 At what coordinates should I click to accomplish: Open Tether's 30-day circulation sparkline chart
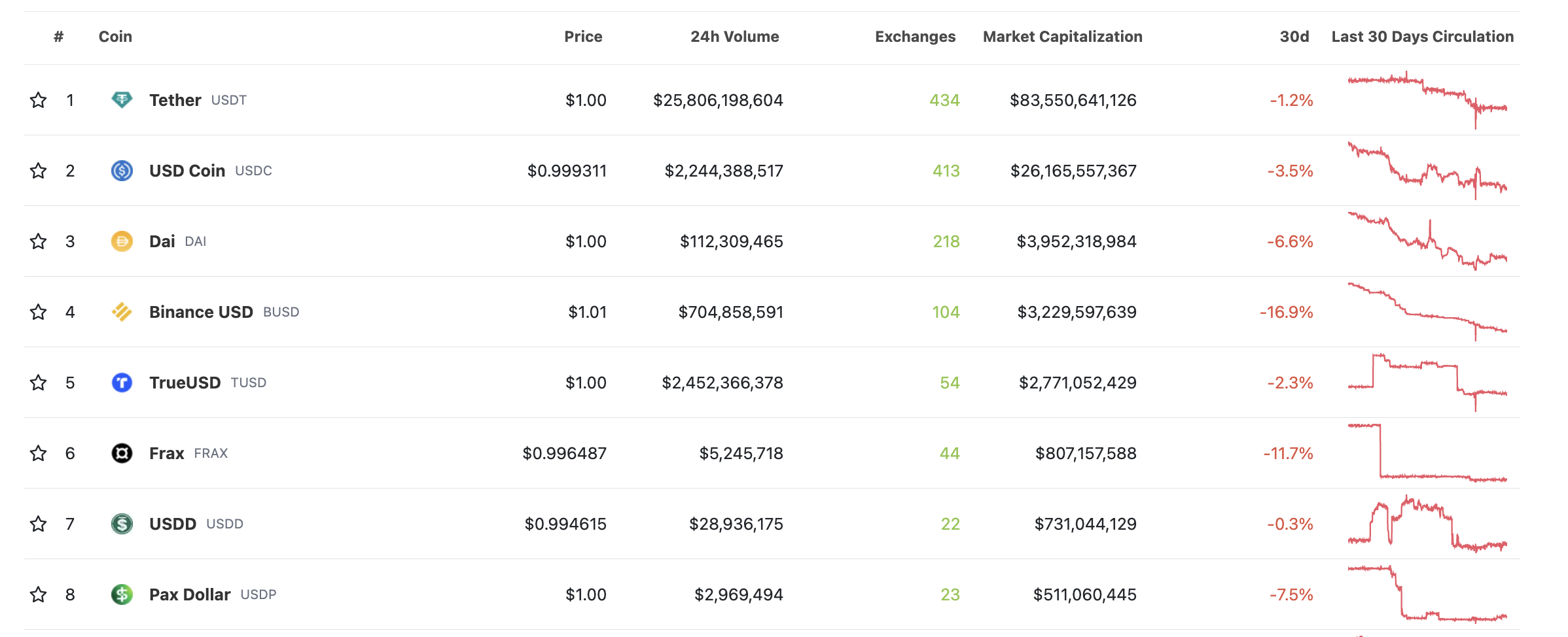point(1427,100)
